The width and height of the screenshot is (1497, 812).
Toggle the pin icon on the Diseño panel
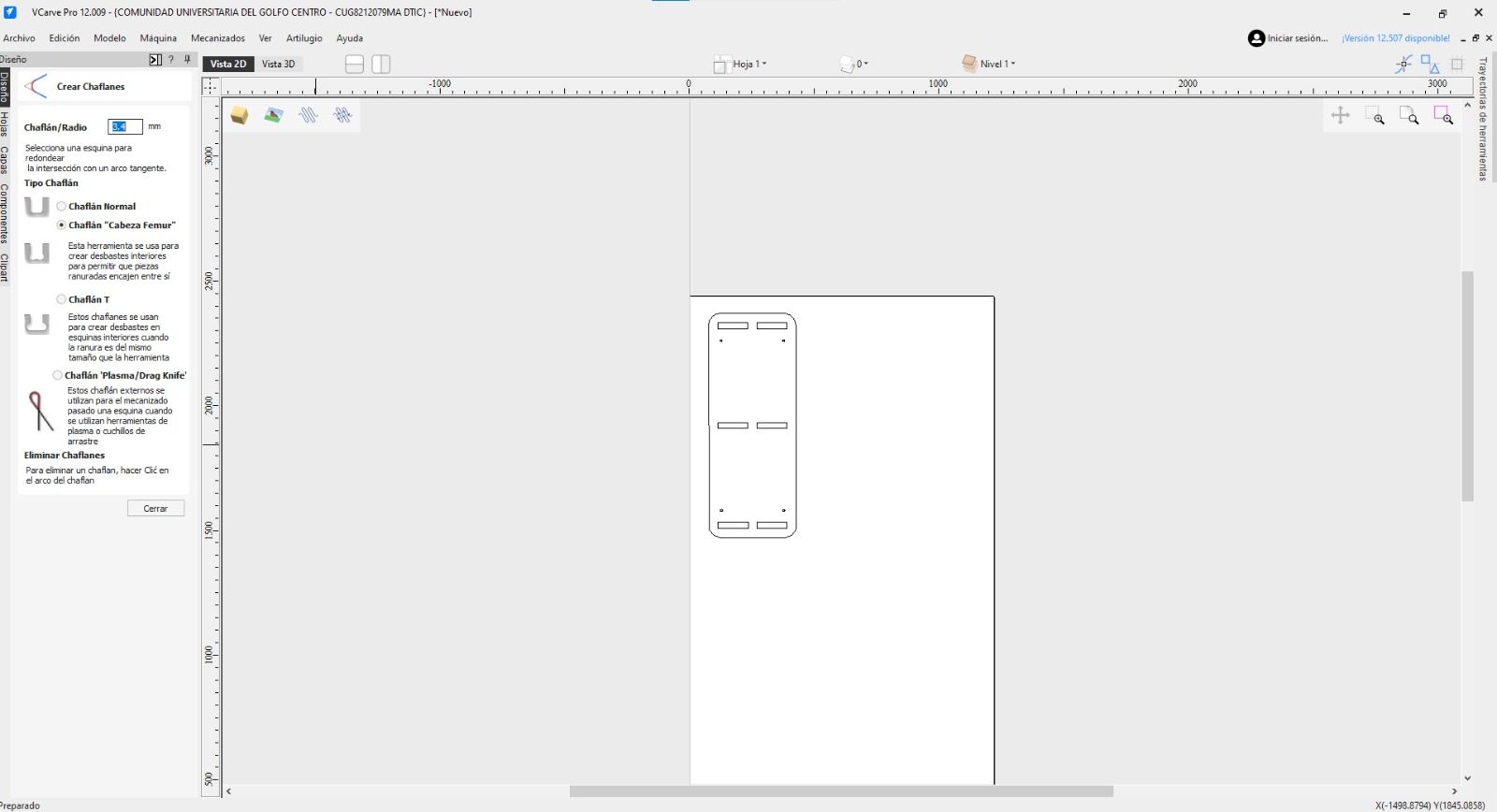187,60
